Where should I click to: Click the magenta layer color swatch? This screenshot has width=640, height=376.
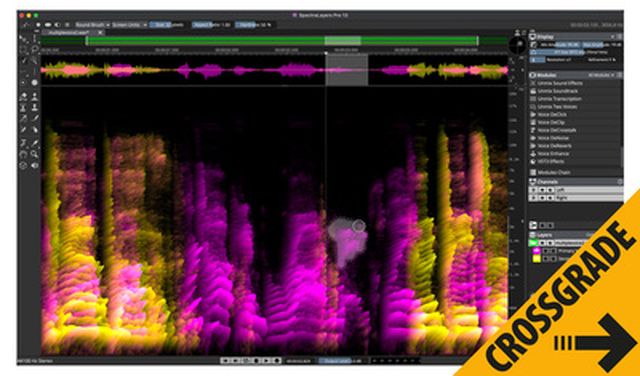(x=537, y=251)
